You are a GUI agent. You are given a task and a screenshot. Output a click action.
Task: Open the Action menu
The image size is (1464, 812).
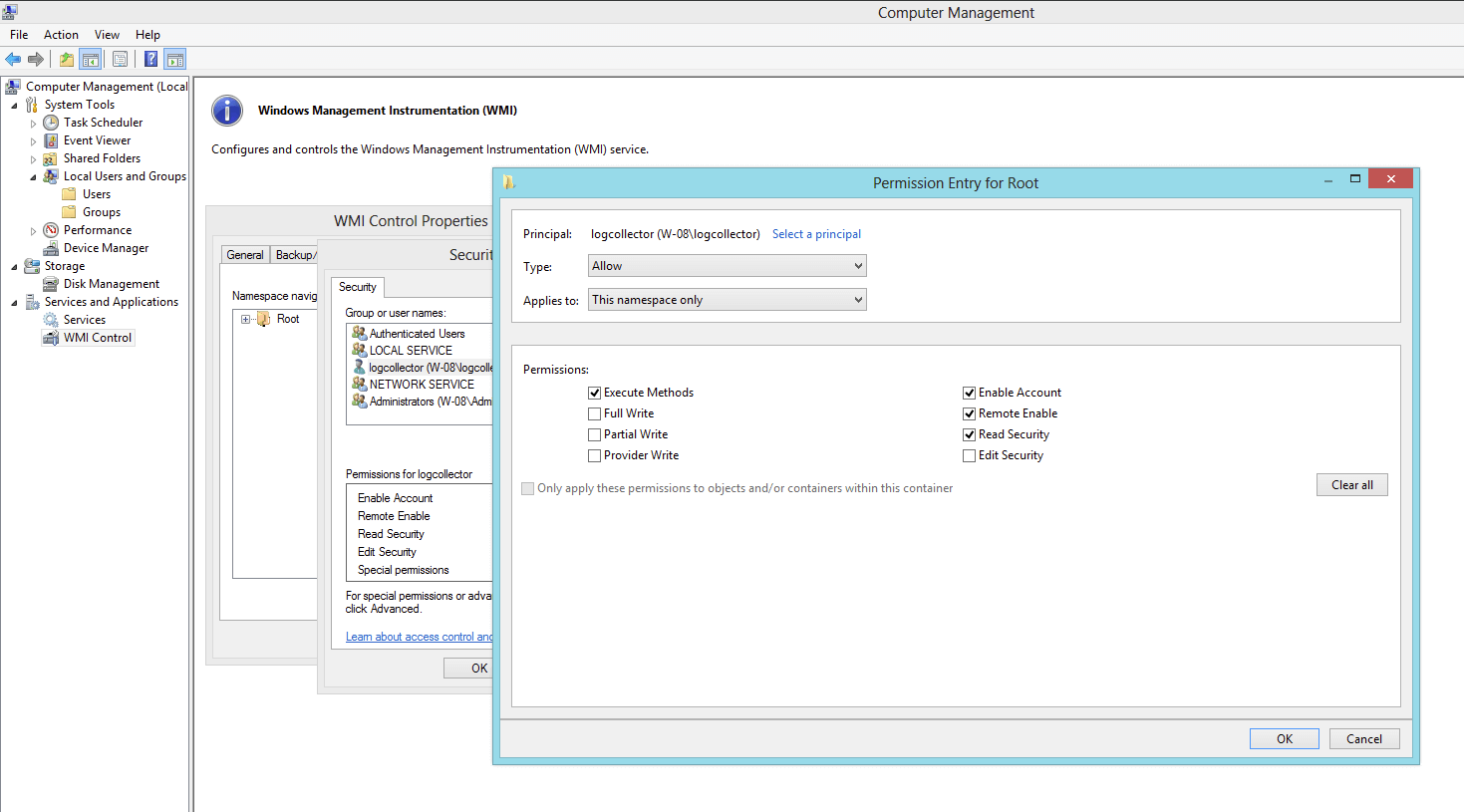(x=61, y=35)
